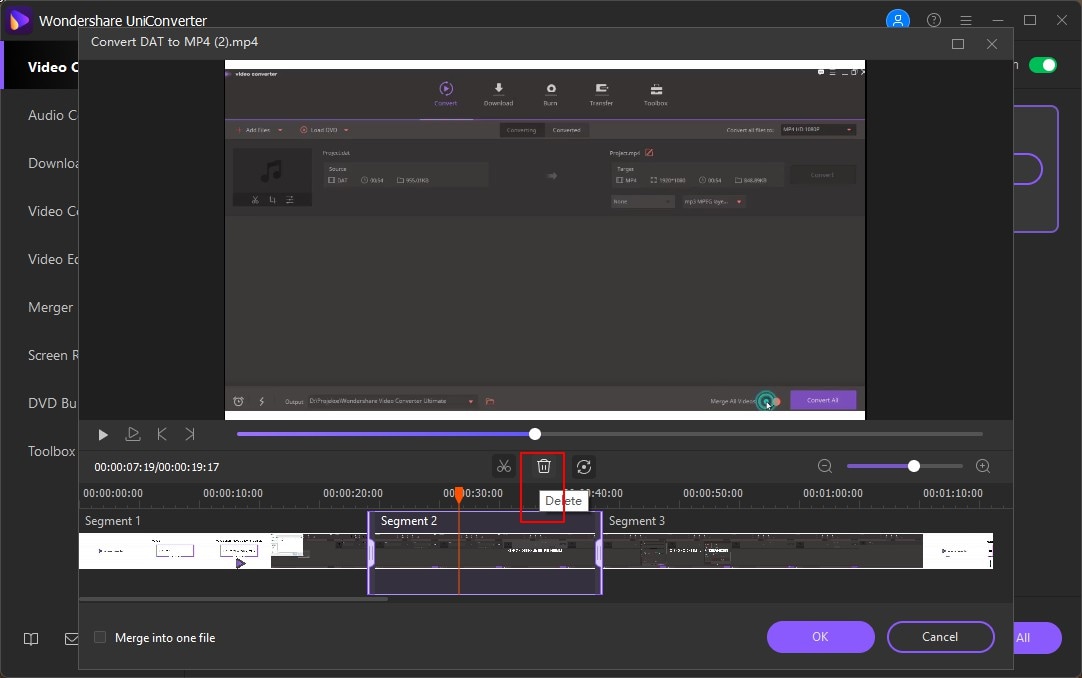This screenshot has width=1082, height=678.
Task: Maximize the trim dialog window
Action: point(958,43)
